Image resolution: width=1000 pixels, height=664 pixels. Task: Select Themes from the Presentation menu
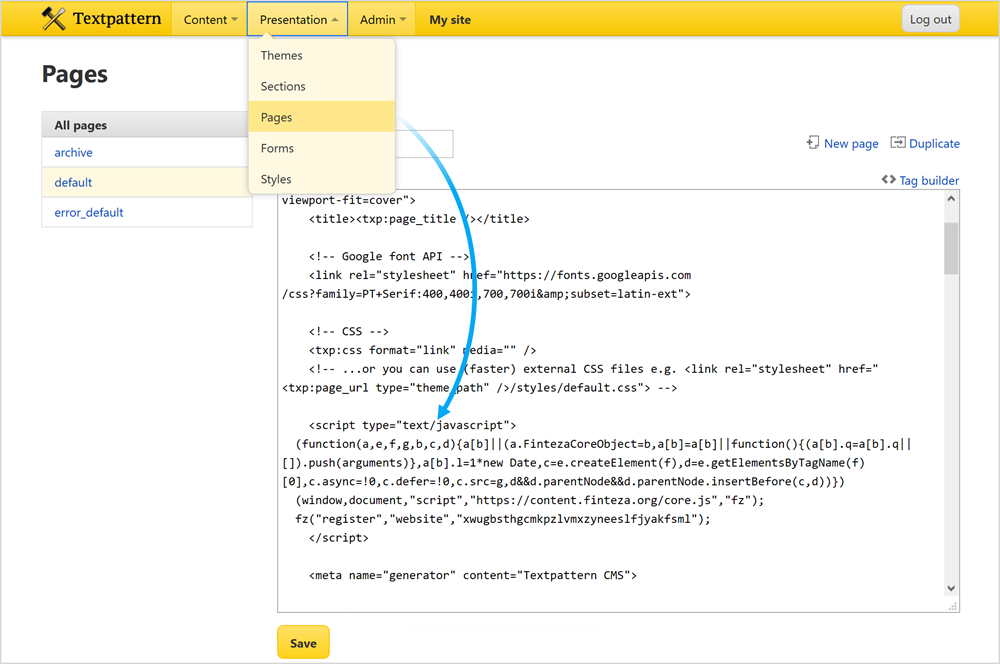pos(282,55)
